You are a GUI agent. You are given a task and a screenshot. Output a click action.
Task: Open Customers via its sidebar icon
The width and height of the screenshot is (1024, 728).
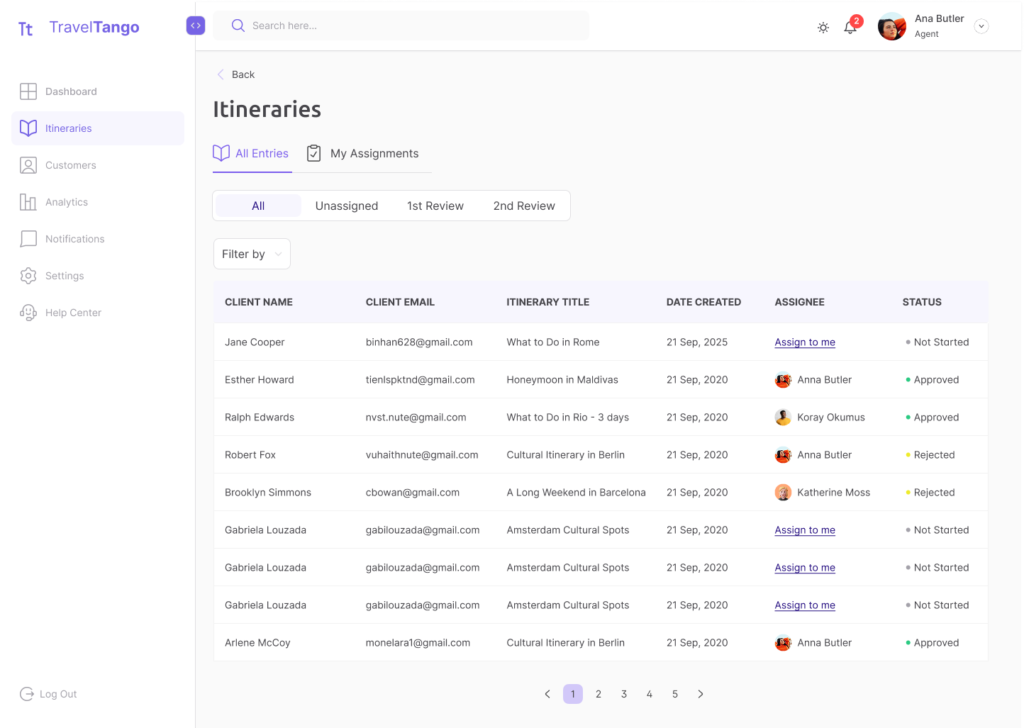(x=28, y=165)
